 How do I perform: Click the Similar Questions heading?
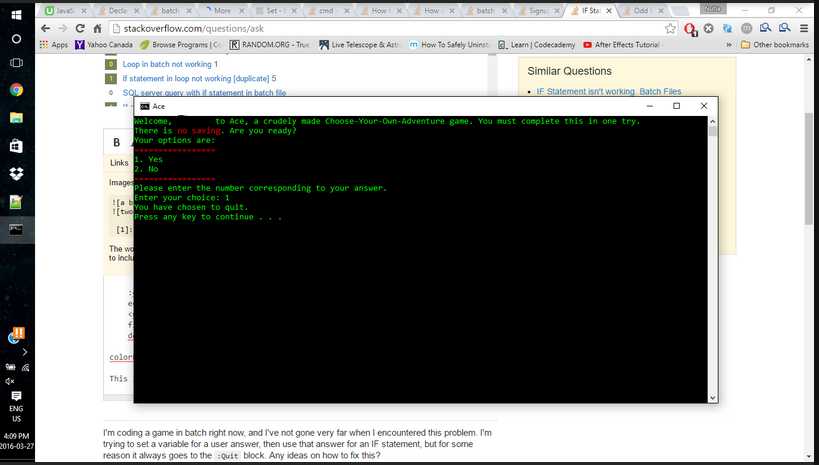coord(569,71)
